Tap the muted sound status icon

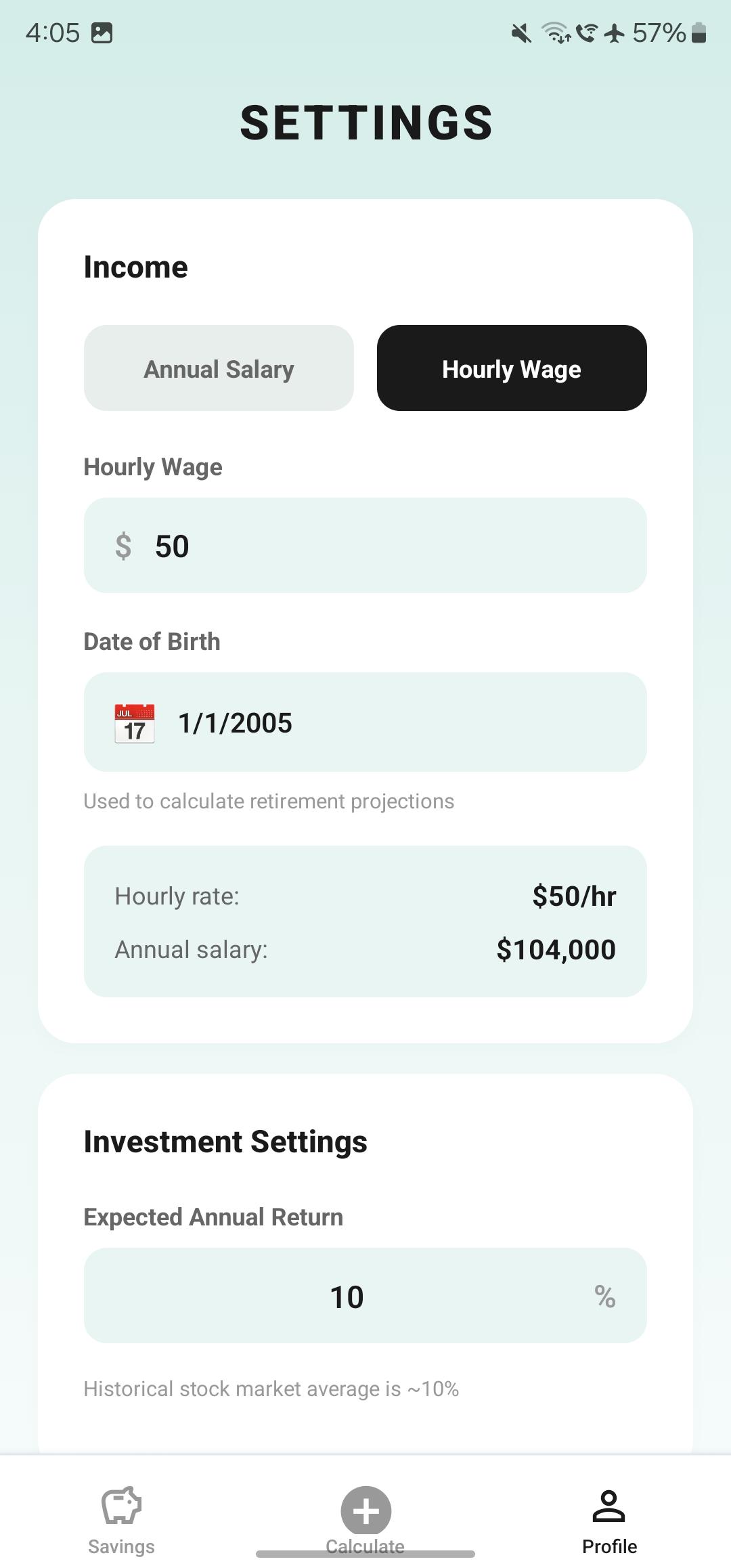click(x=520, y=32)
